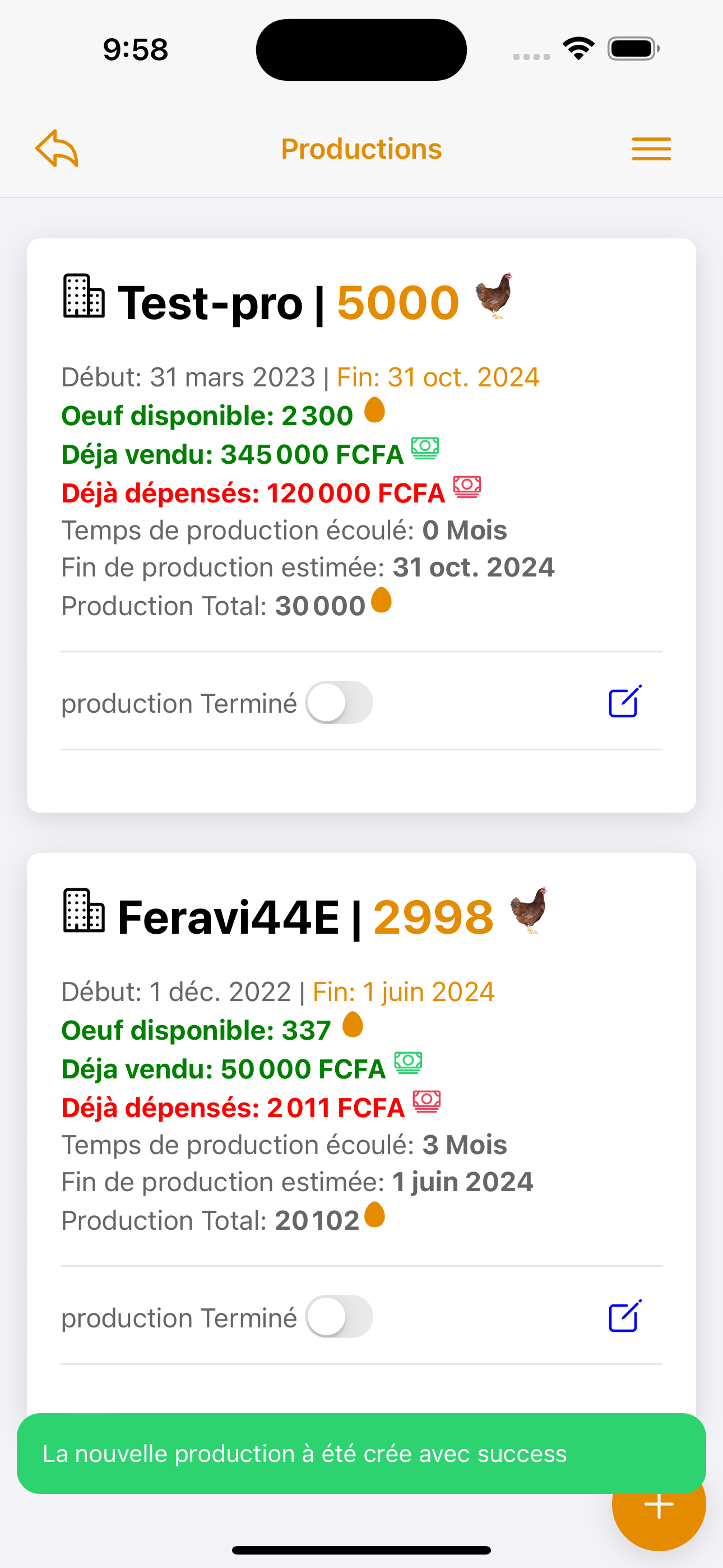
Task: Tap the hen icon next to 5000
Action: 494,296
